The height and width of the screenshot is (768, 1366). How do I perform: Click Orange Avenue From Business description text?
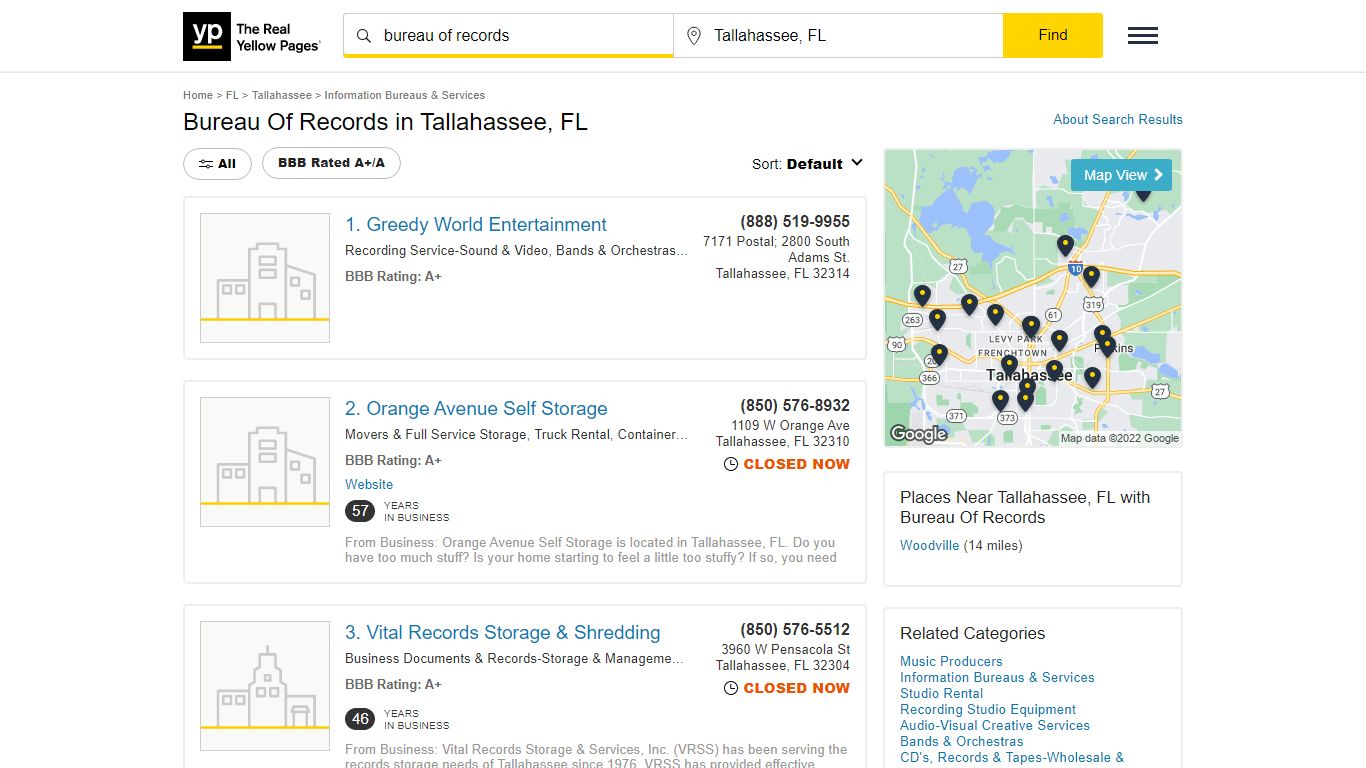(590, 550)
